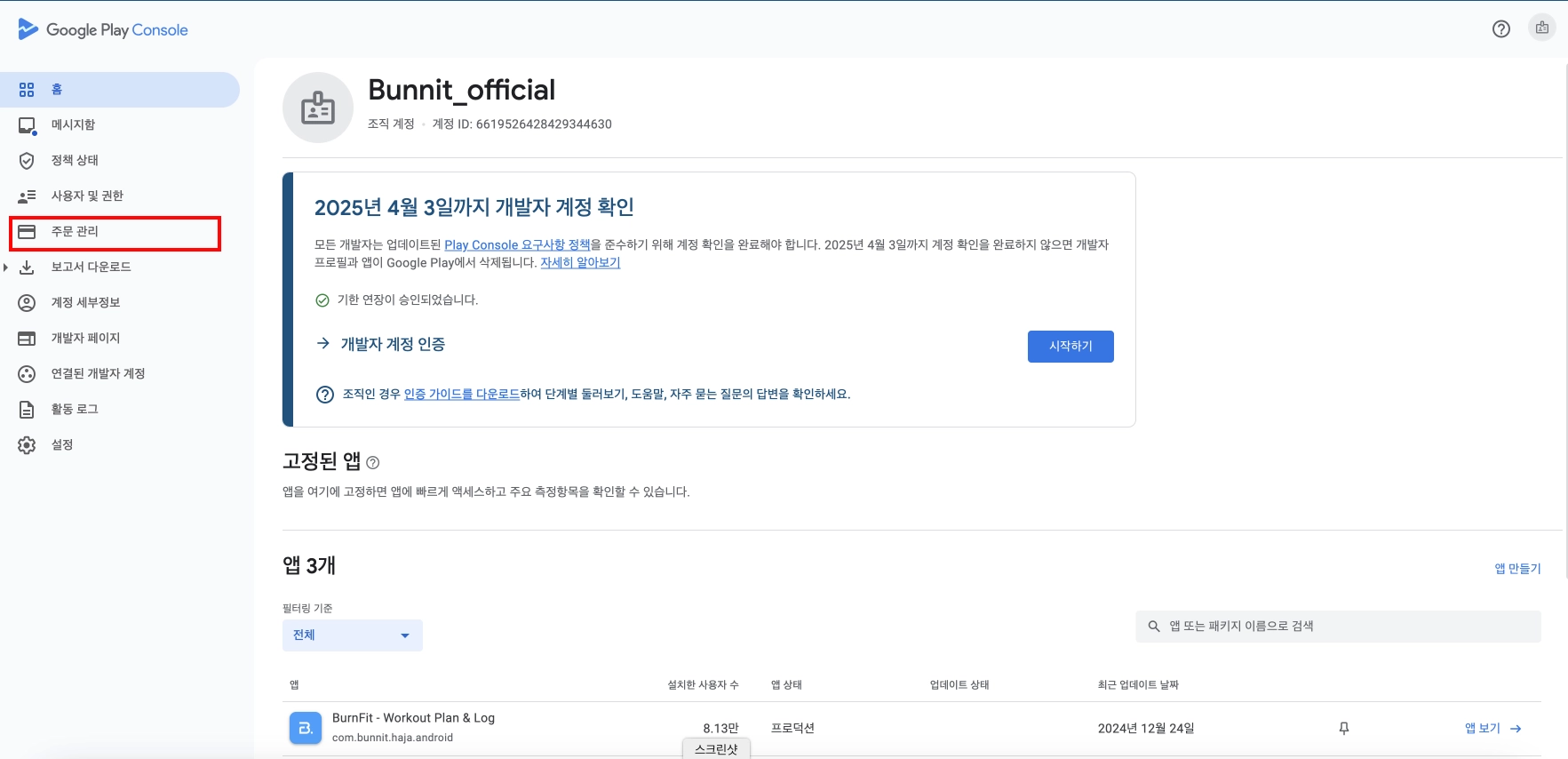
Task: Click the 8.13만 install count cell
Action: coord(720,729)
